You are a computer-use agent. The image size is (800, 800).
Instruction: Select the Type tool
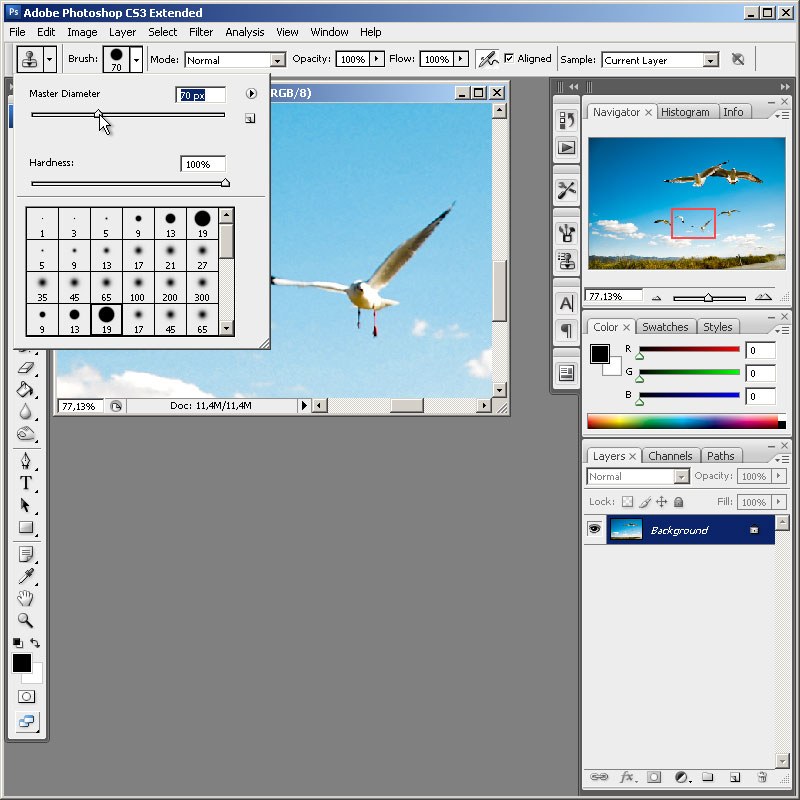[x=26, y=483]
